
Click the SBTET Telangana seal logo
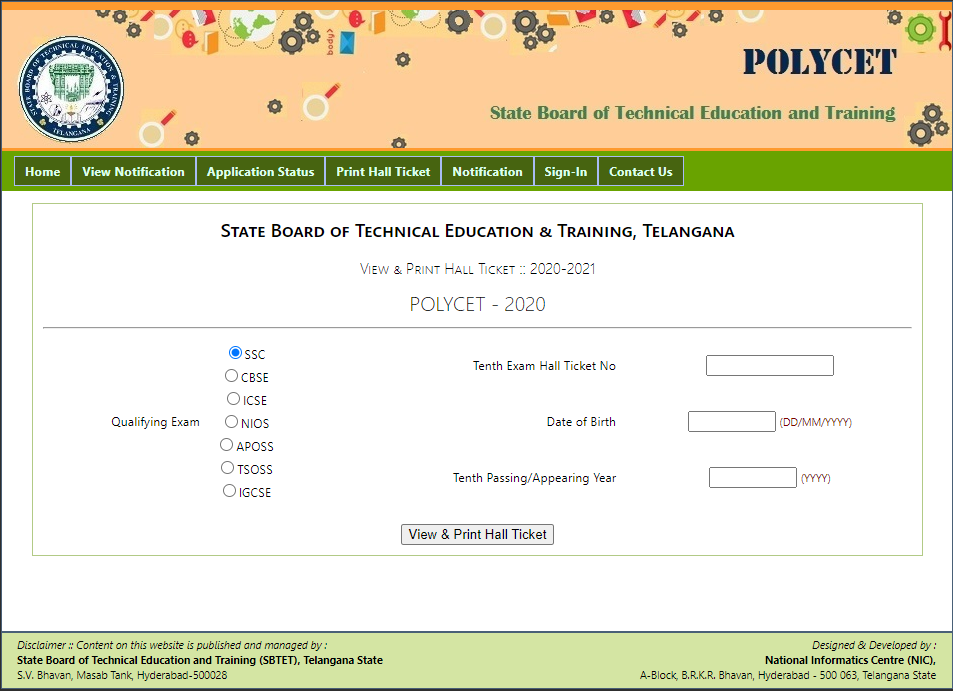(71, 89)
